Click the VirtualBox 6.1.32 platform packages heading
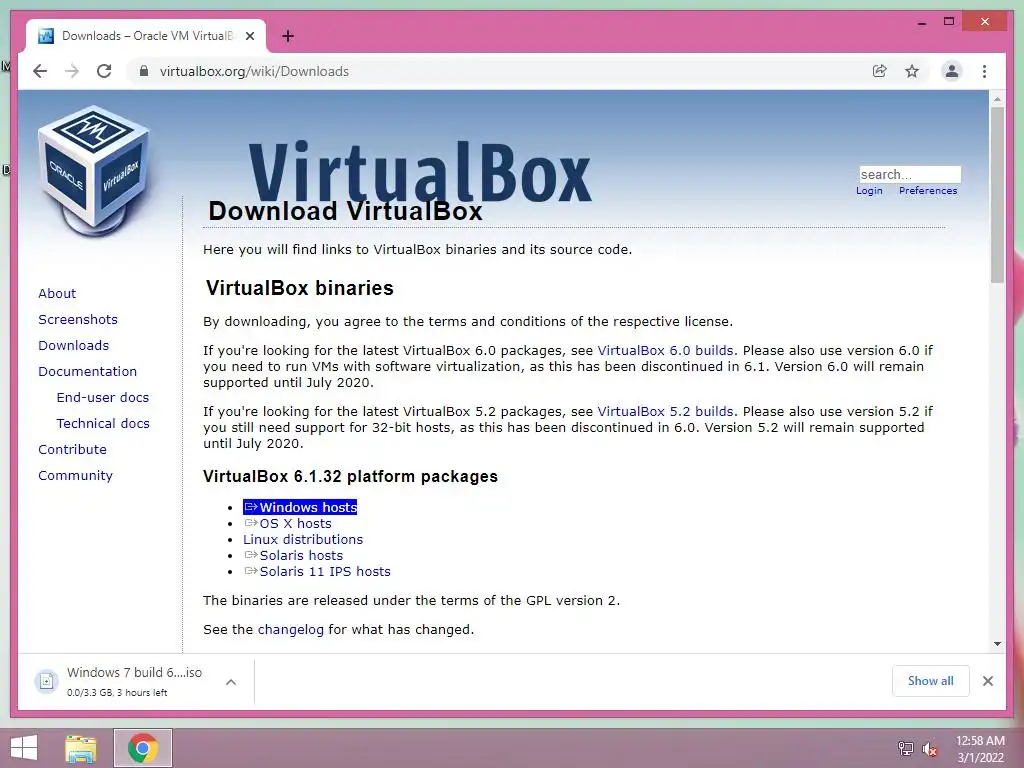Screen dimensions: 1024x768 (x=350, y=477)
